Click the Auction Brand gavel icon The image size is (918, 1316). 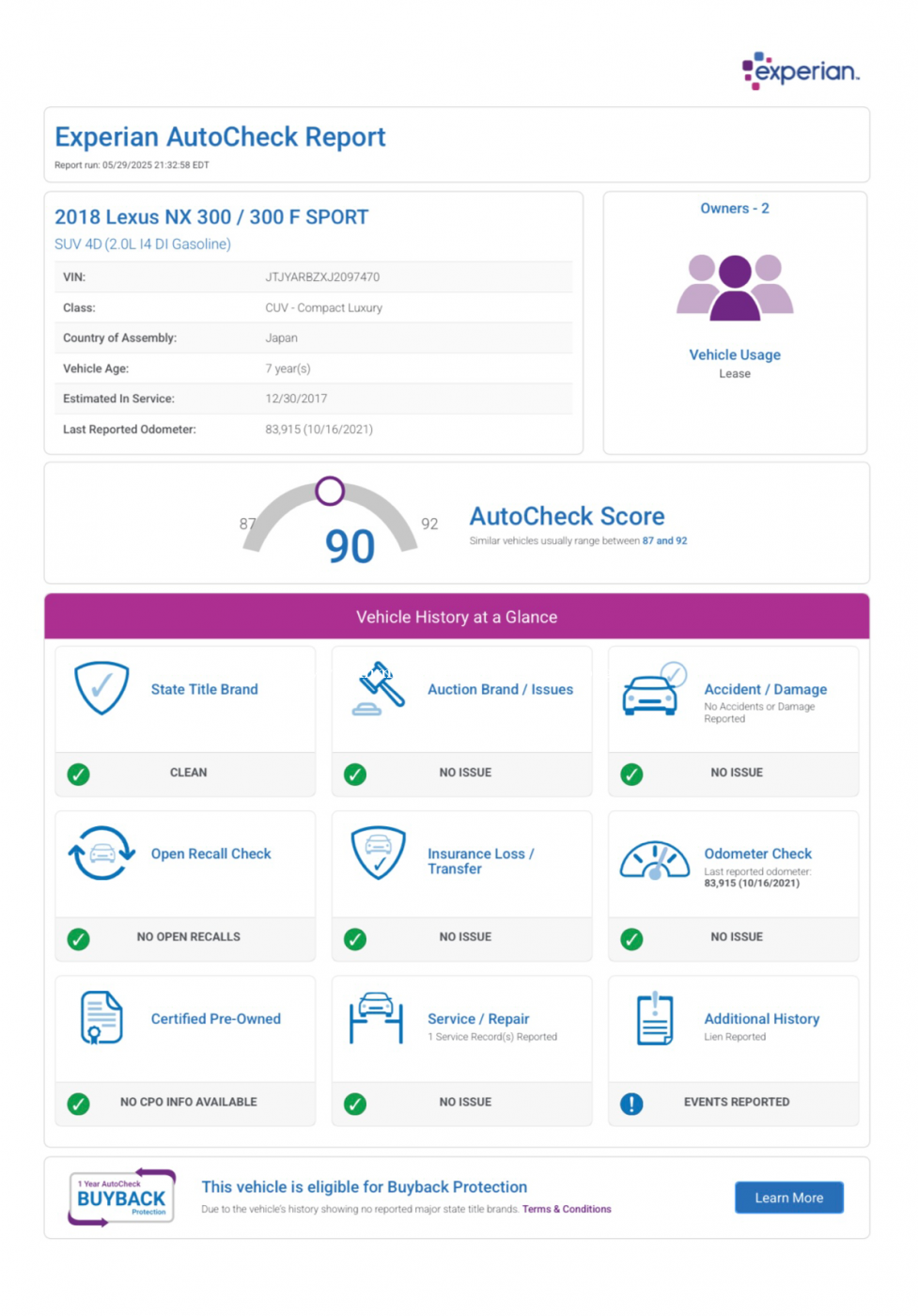pos(379,689)
